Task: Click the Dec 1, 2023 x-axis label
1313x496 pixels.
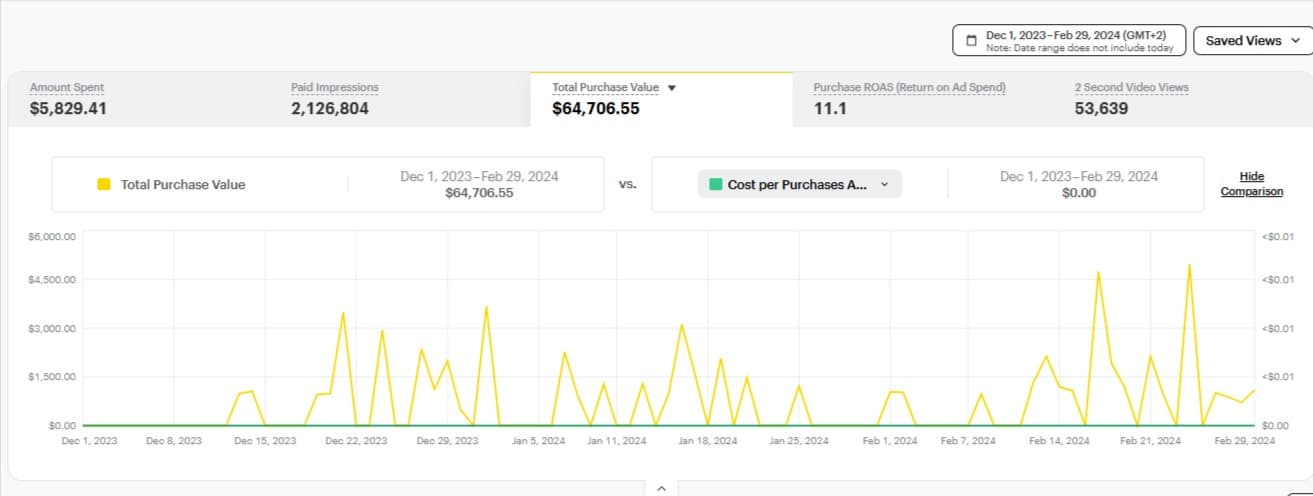Action: coord(89,441)
